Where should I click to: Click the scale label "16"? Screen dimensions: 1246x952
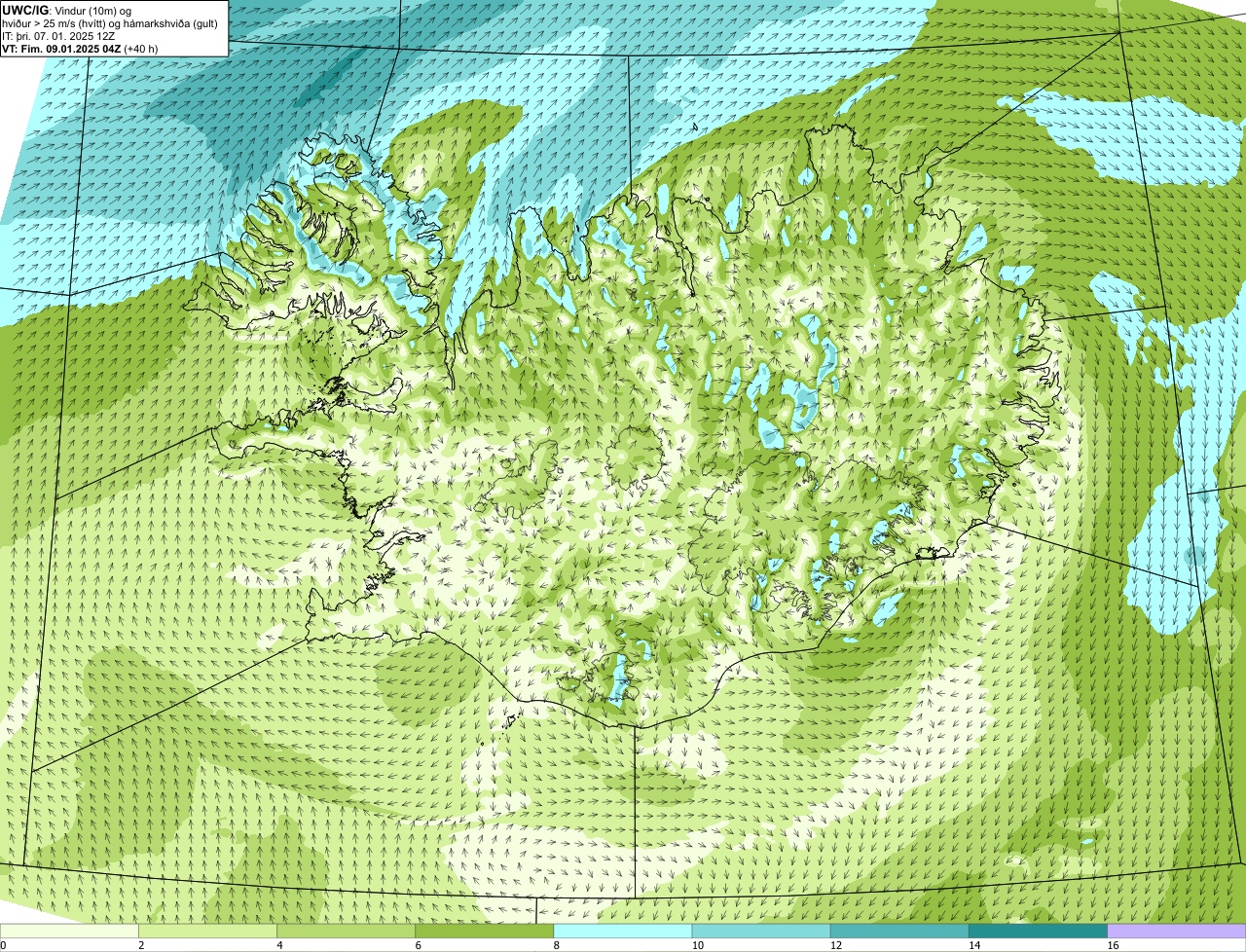pos(1113,945)
